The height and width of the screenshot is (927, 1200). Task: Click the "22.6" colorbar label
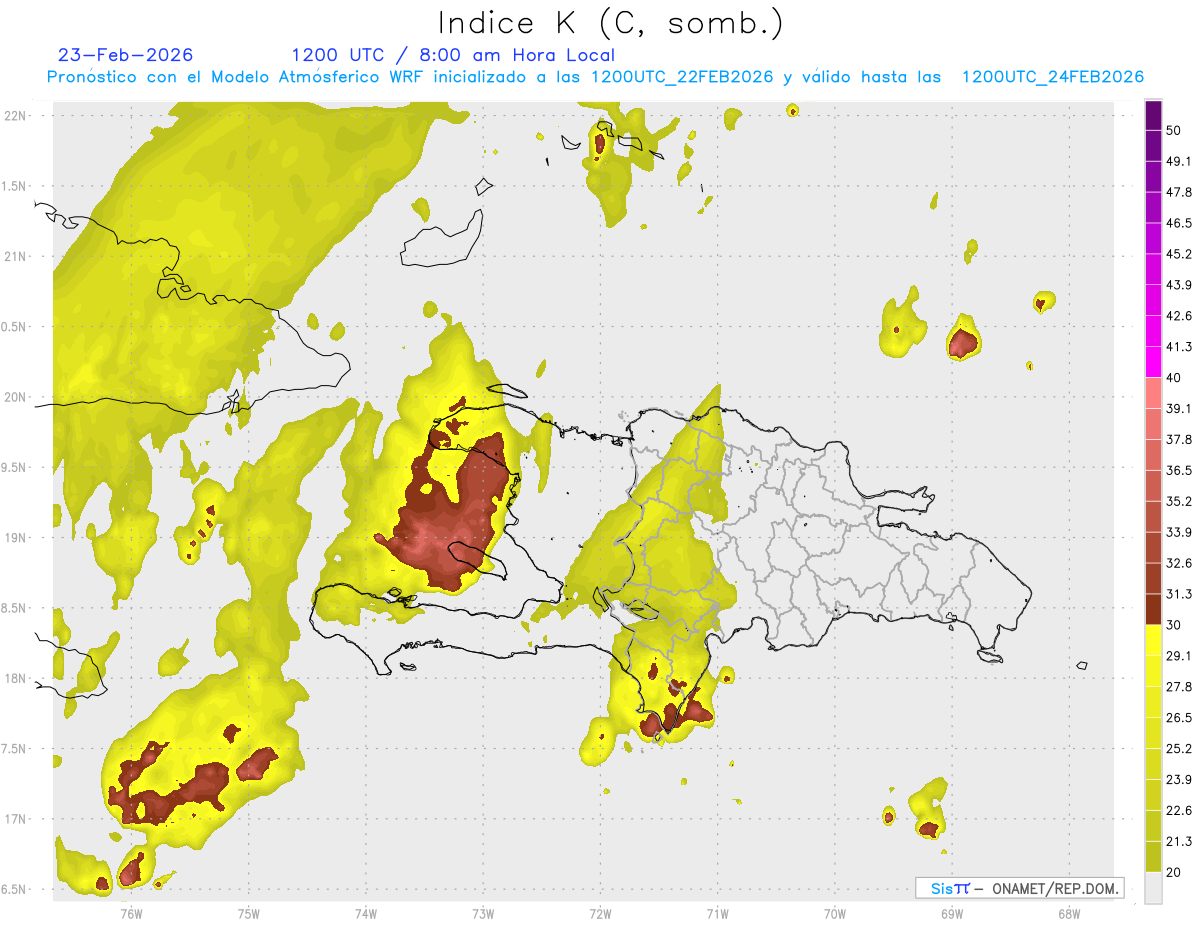click(x=1179, y=811)
